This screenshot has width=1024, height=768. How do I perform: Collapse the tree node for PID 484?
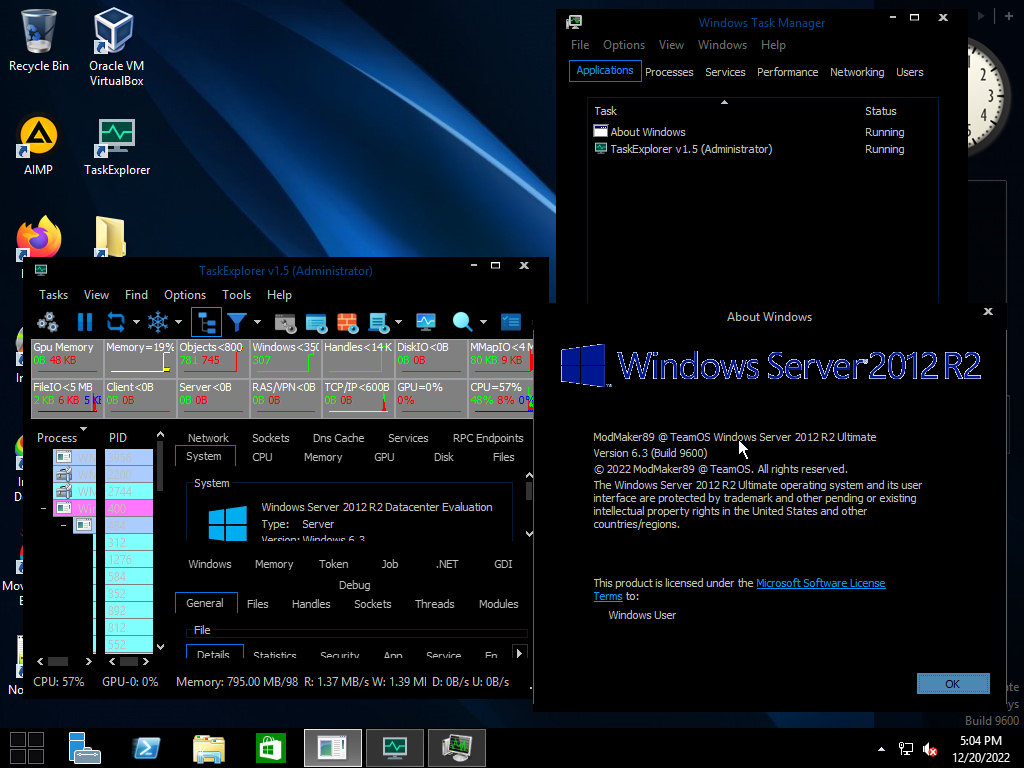[63, 525]
